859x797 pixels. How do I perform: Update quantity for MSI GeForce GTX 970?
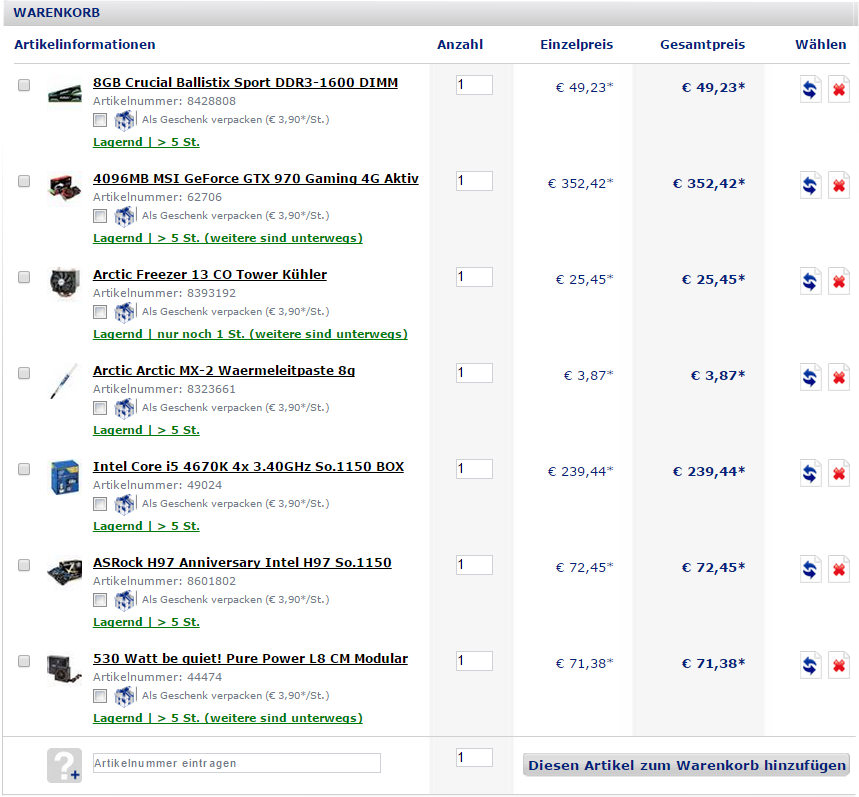pos(810,185)
